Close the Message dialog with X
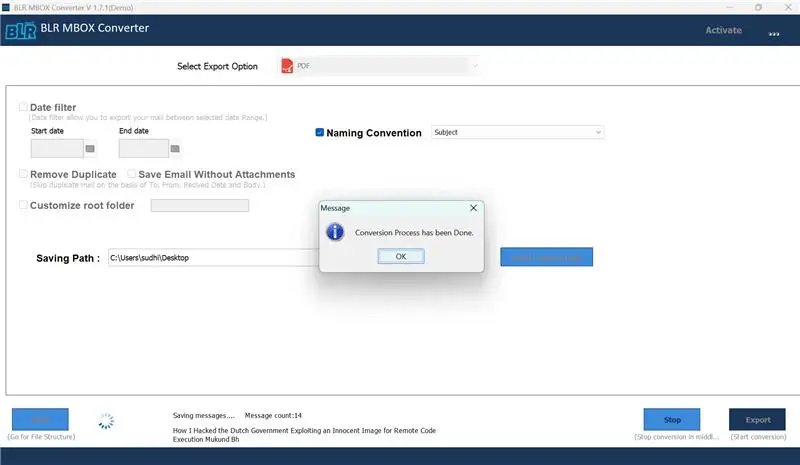The width and height of the screenshot is (800, 465). (x=473, y=208)
